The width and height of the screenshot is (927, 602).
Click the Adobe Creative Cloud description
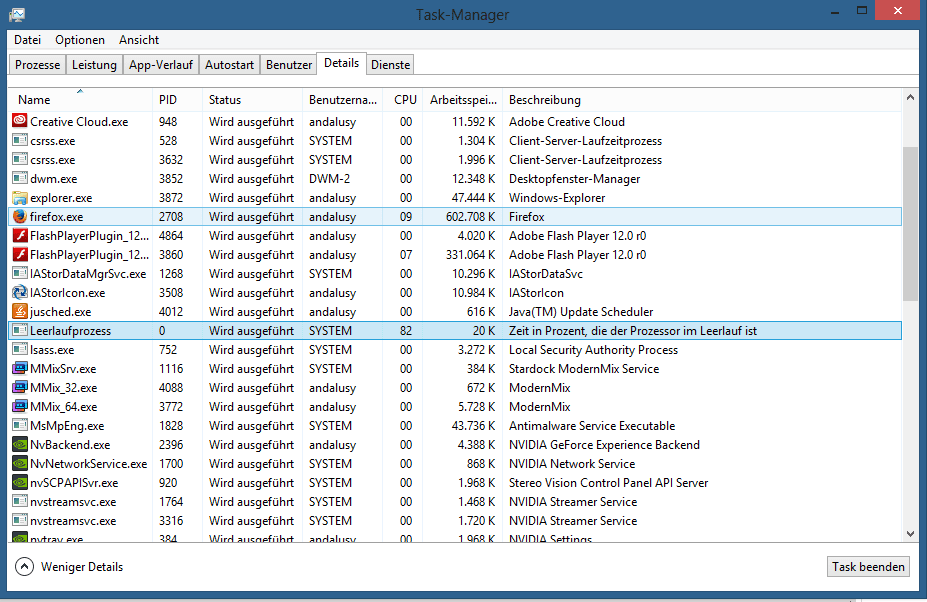(566, 121)
